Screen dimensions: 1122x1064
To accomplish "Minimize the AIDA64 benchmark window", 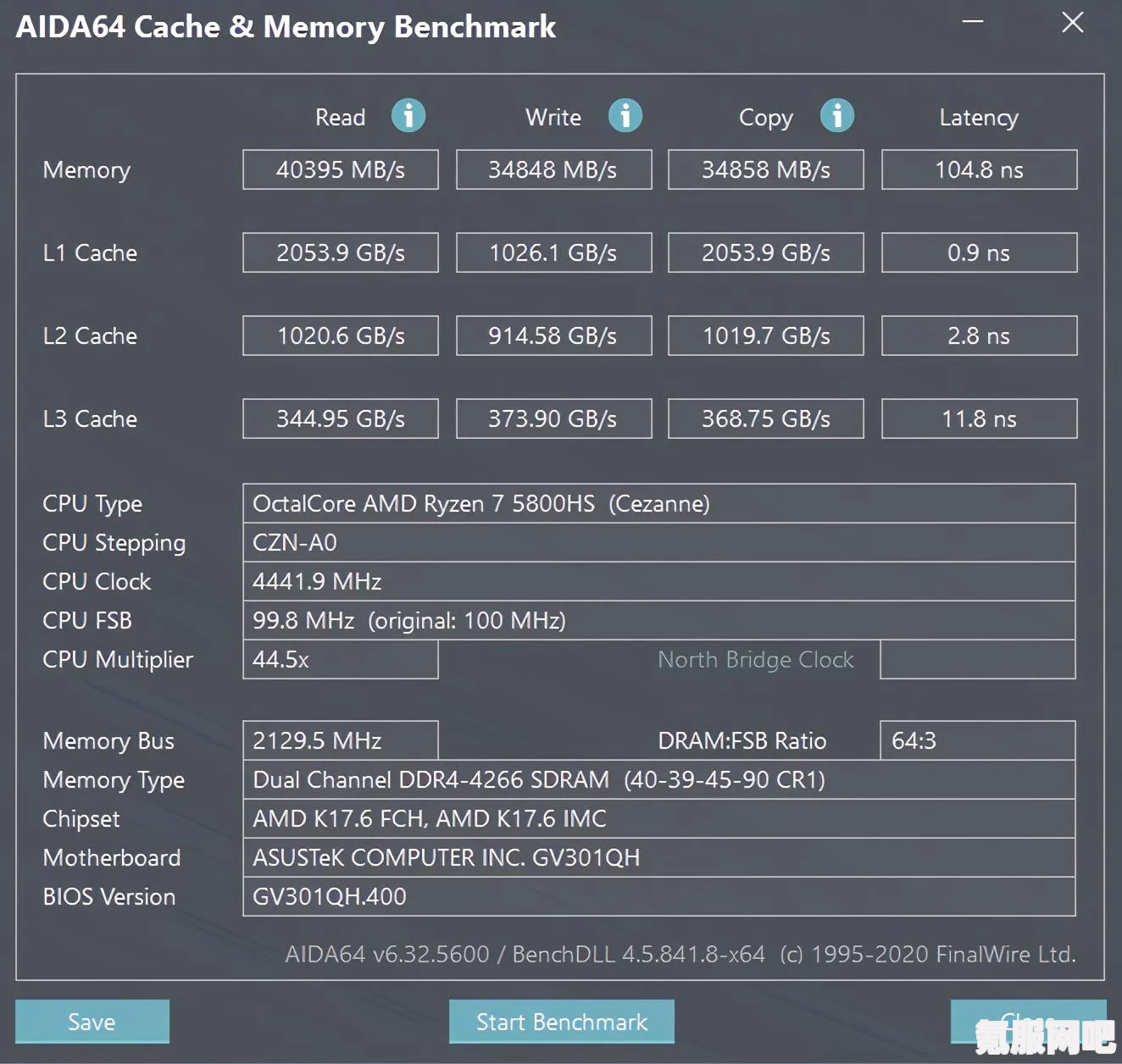I will 973,21.
